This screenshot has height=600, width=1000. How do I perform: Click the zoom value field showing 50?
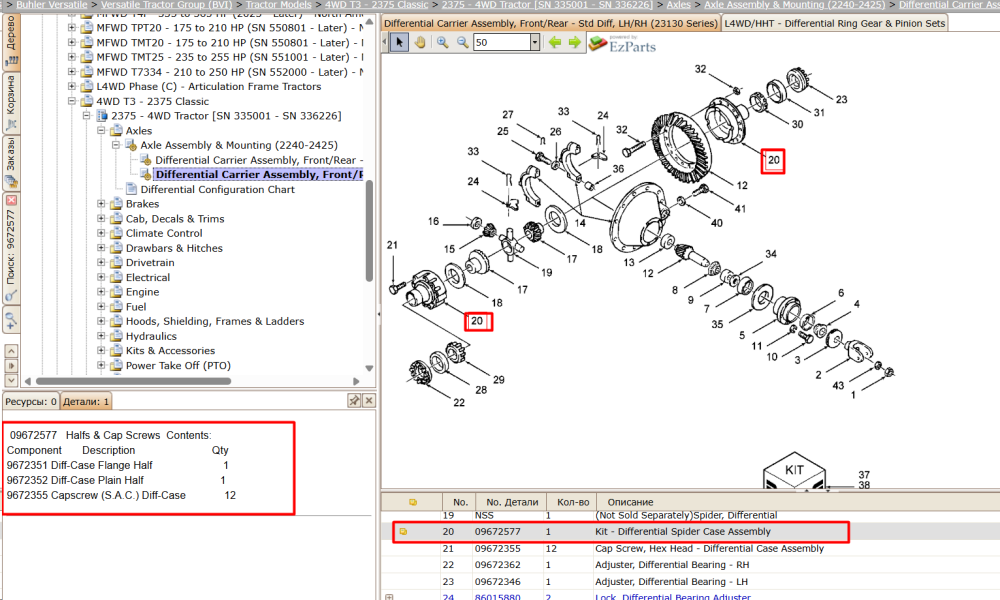point(501,43)
